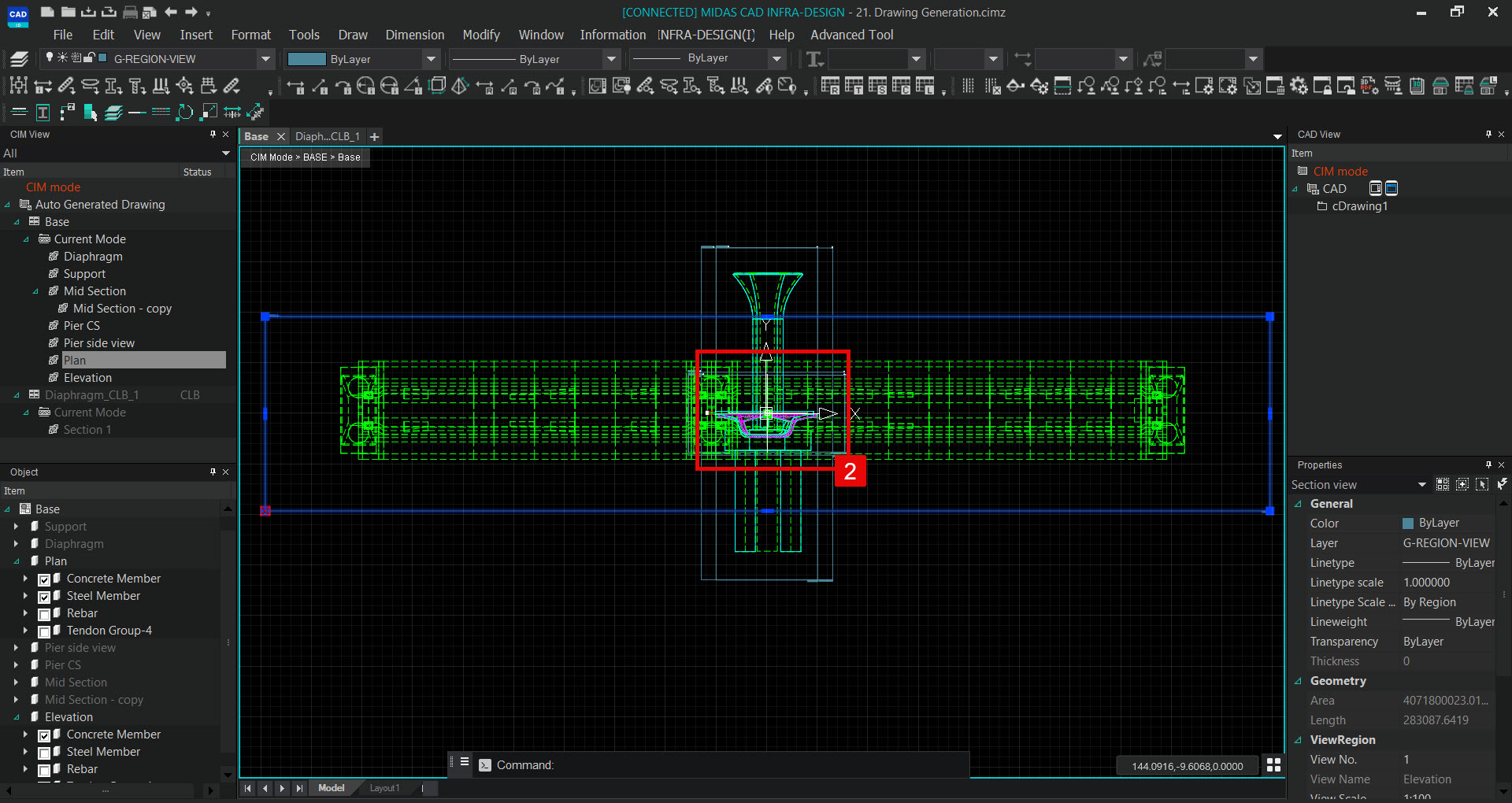Click inside the Command input line
This screenshot has width=1512, height=803.
709,764
